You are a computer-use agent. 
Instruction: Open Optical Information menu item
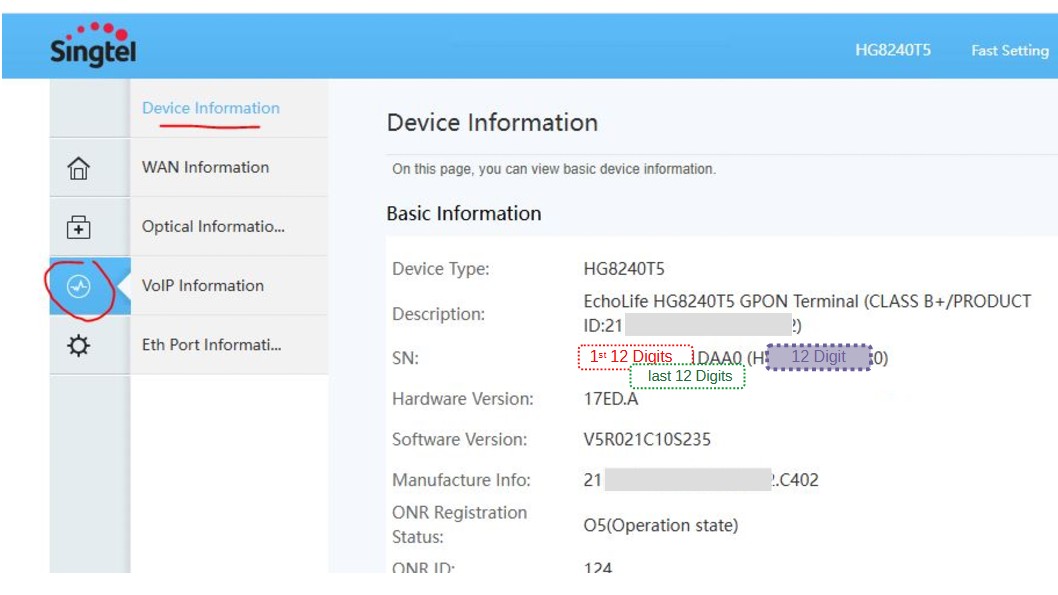213,227
